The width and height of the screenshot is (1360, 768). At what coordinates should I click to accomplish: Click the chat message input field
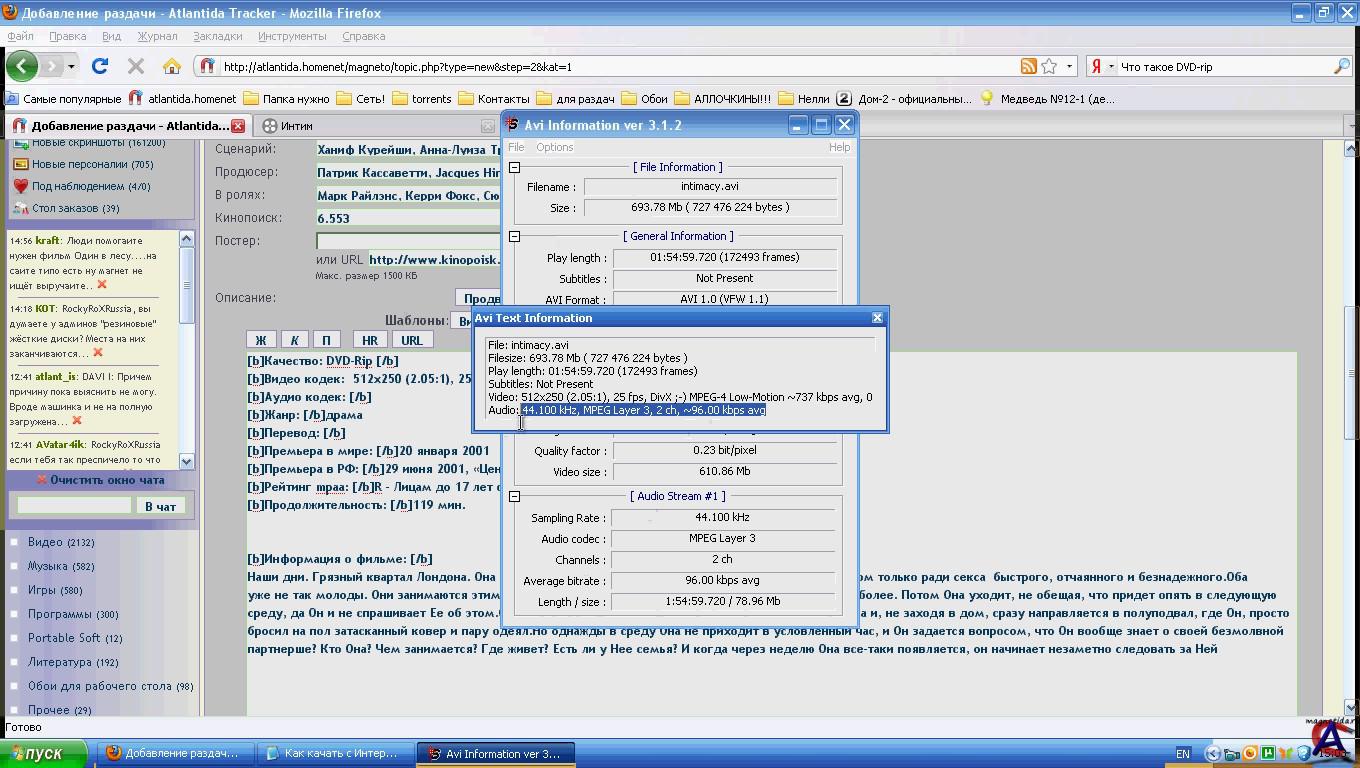click(x=74, y=506)
